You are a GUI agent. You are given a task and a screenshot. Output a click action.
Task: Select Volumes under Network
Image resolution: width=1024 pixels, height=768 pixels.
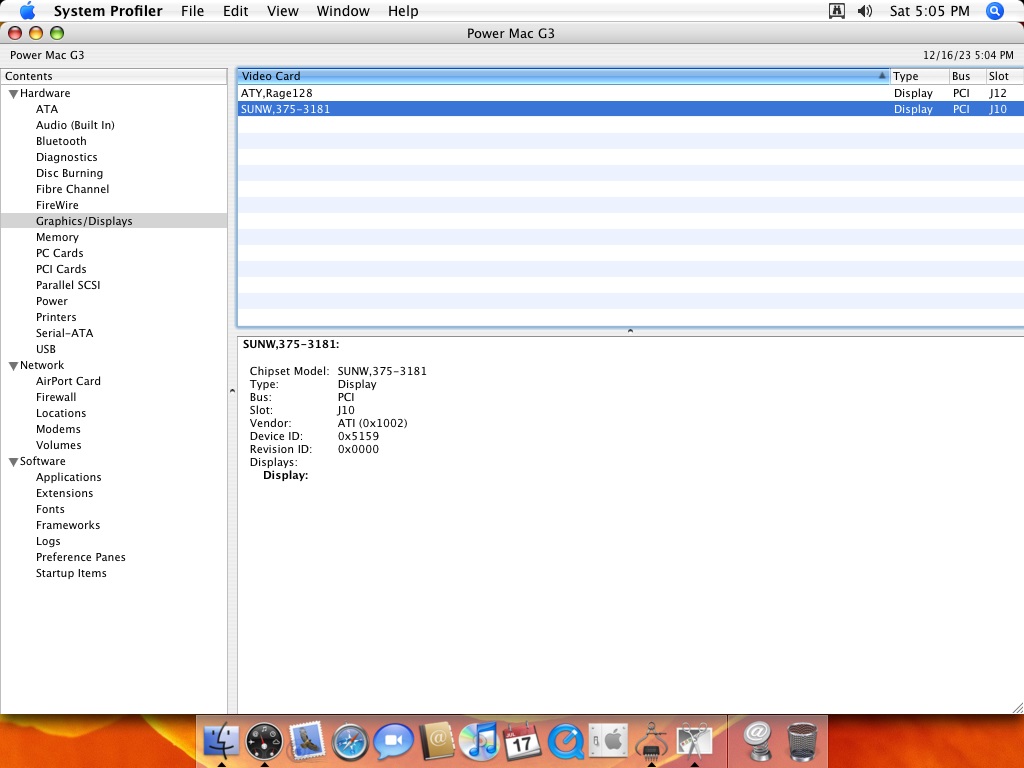coord(58,445)
